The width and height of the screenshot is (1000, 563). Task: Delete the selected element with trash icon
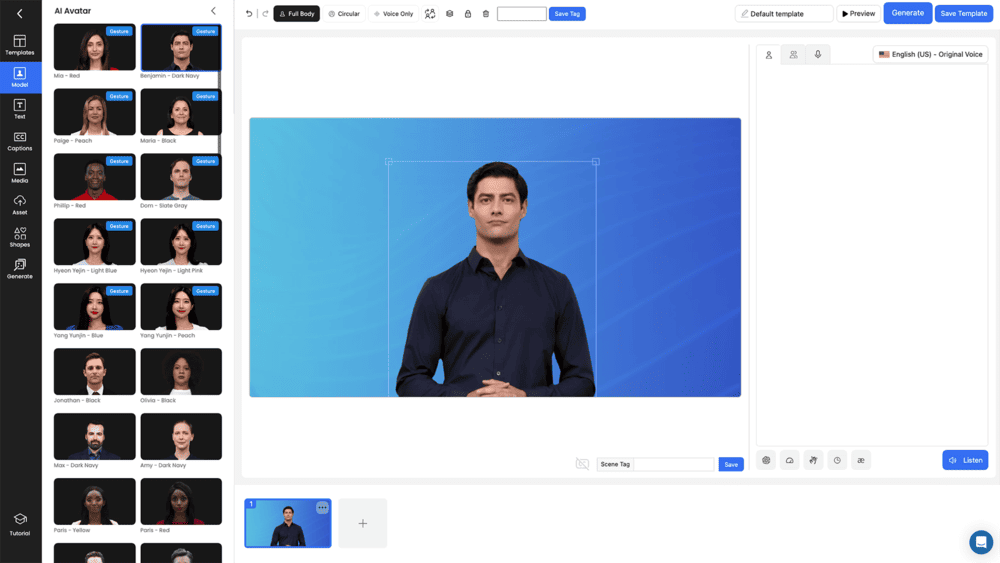pyautogui.click(x=486, y=13)
